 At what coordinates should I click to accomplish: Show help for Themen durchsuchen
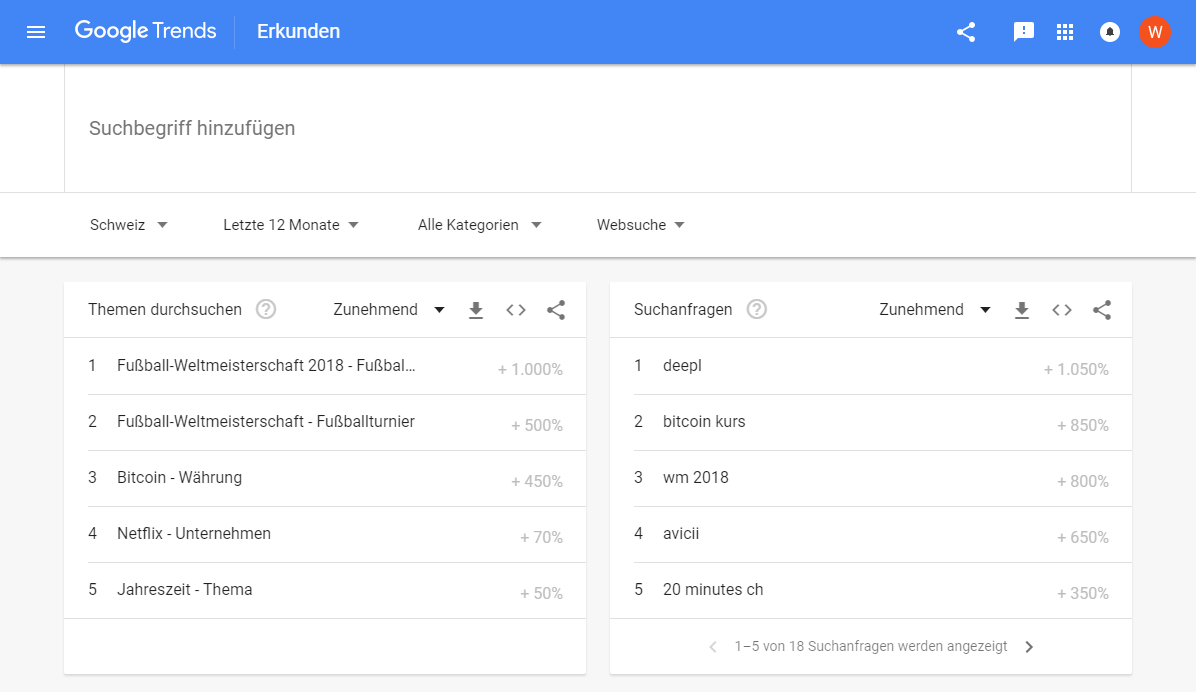tap(265, 309)
